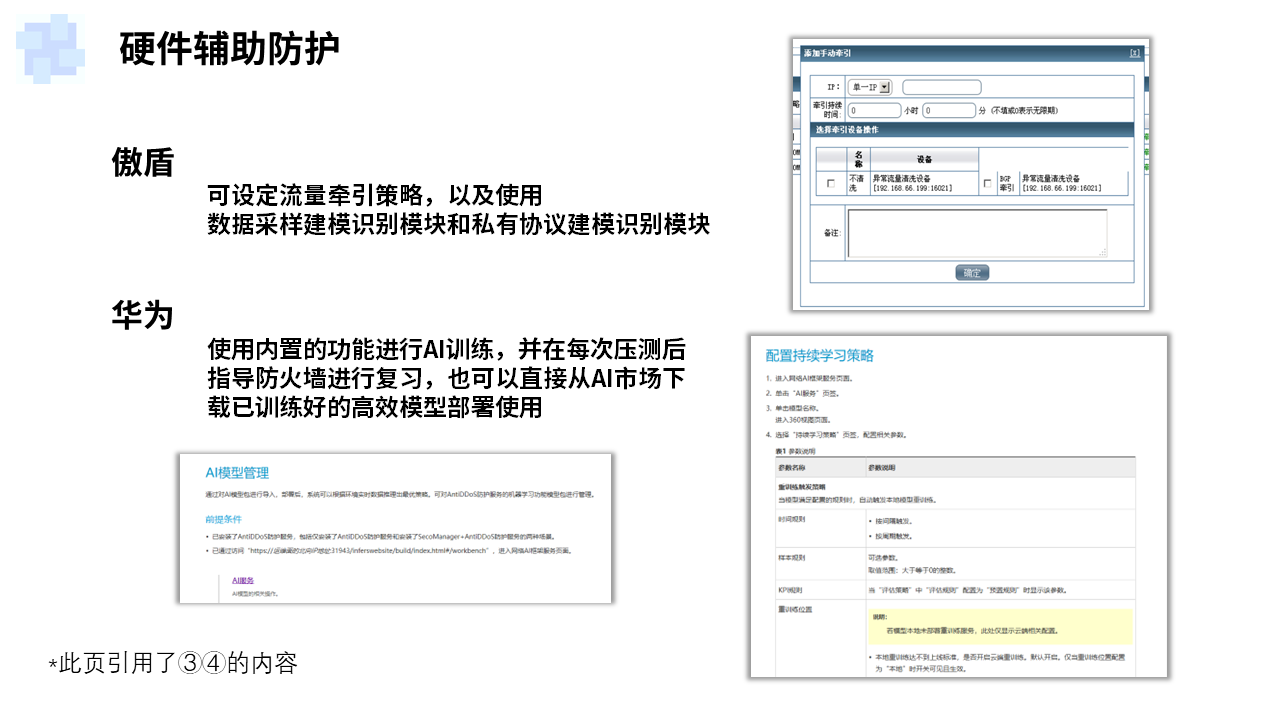Open the 单一IP dropdown
The image size is (1280, 720).
884,88
